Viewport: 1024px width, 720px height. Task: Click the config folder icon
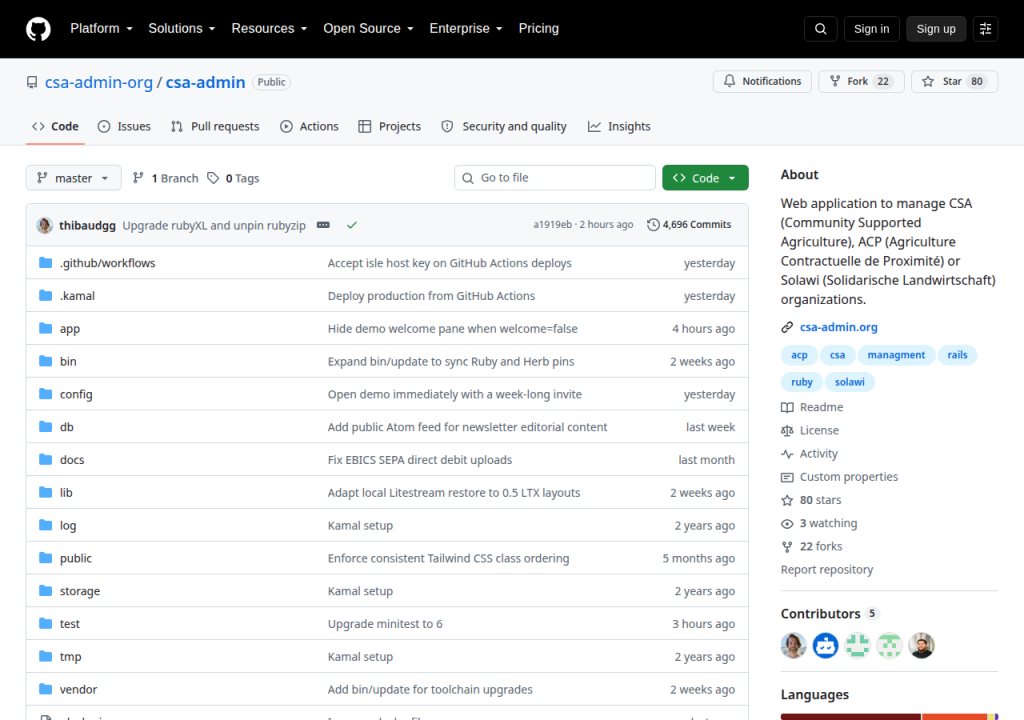click(x=45, y=394)
